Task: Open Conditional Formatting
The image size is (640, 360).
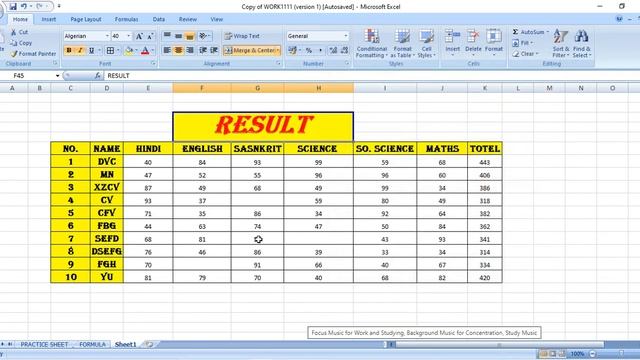Action: click(372, 43)
